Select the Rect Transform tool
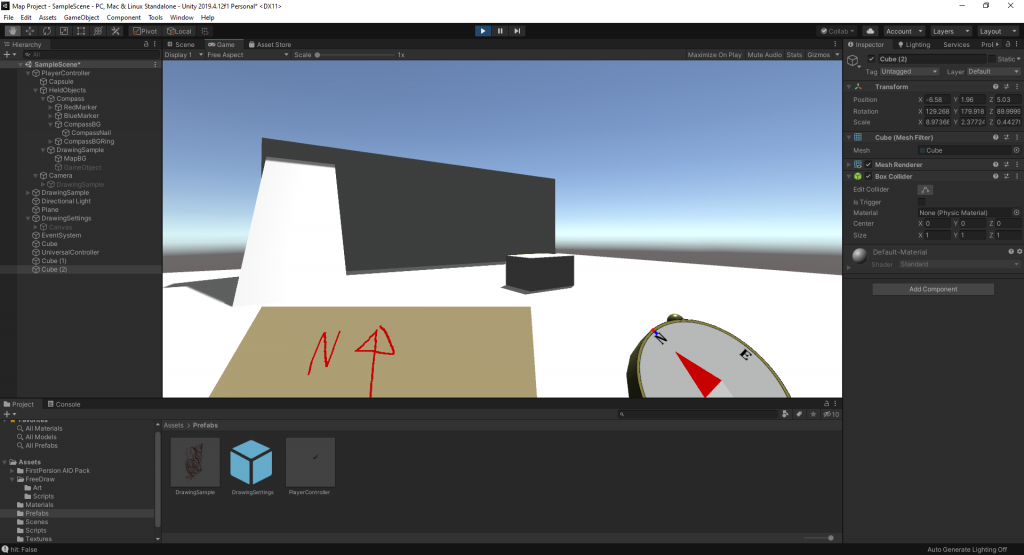The height and width of the screenshot is (555, 1024). click(x=81, y=31)
